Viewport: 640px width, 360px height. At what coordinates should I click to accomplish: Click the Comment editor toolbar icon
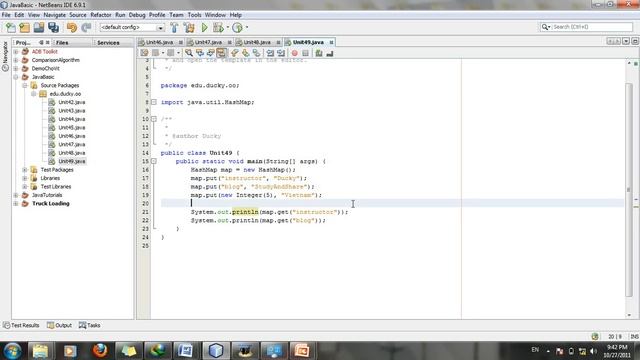[319, 53]
